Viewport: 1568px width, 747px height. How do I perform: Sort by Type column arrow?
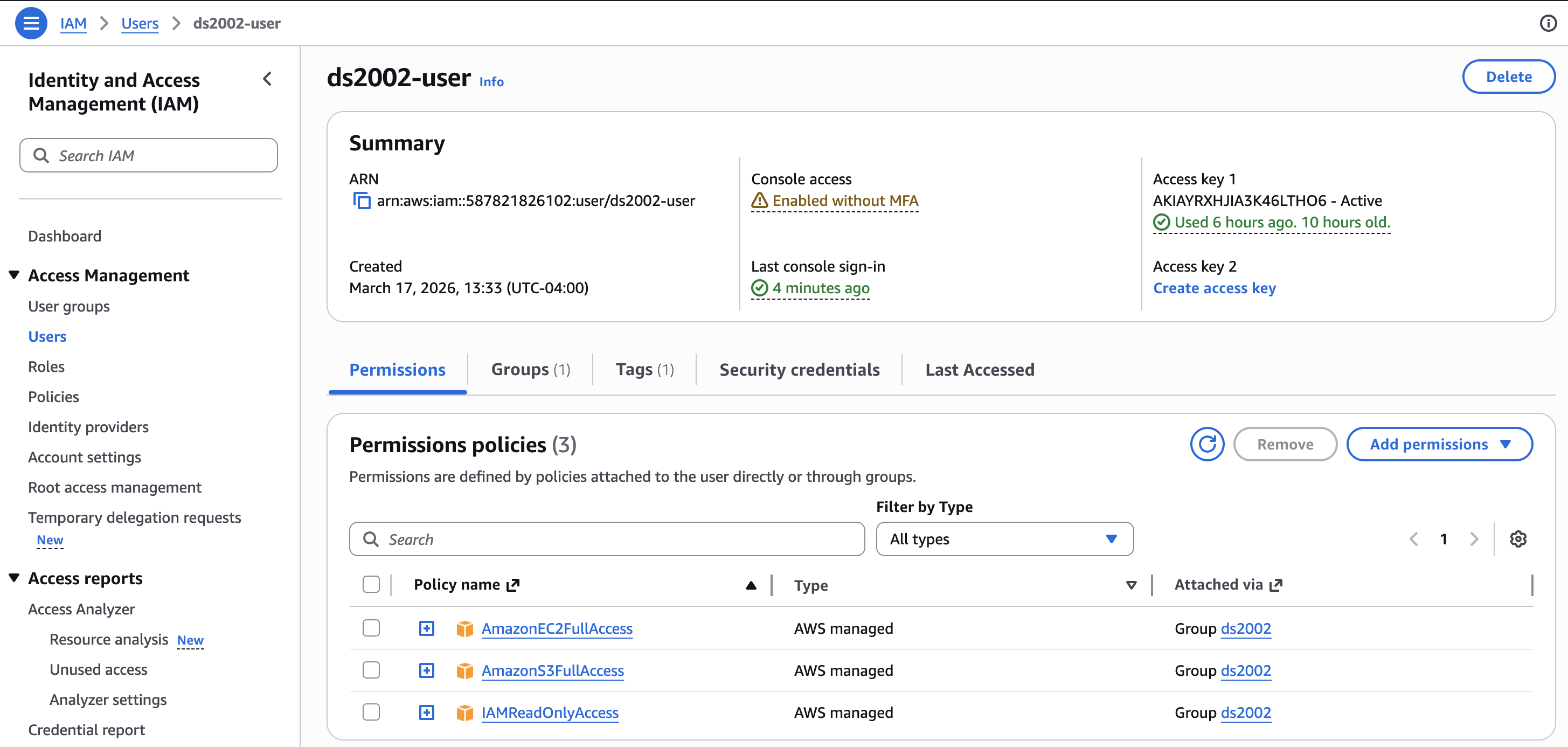[1131, 585]
